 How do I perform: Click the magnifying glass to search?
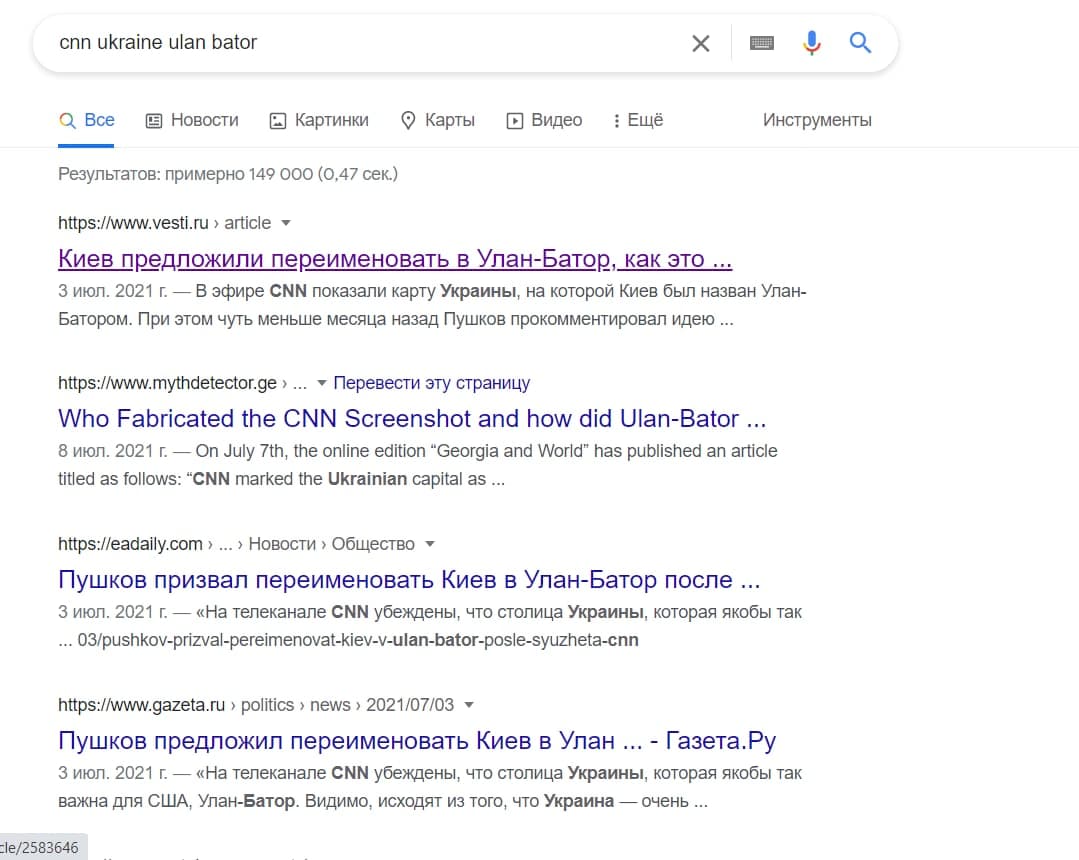point(859,43)
